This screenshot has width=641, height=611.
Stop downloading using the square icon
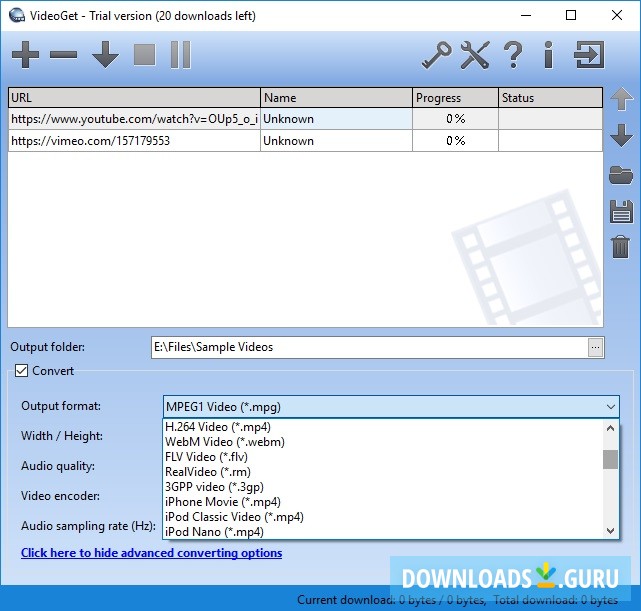click(x=144, y=55)
